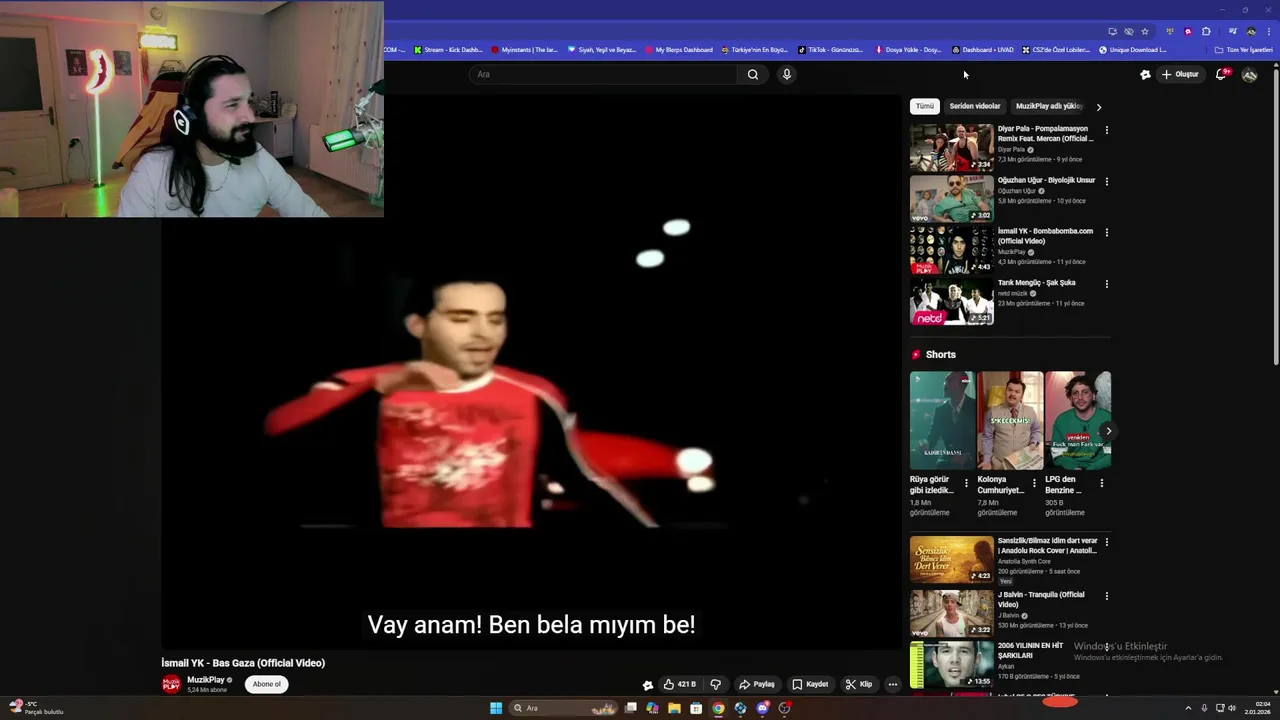Open options for Sensizlik Anadolu Rock Cover
Image resolution: width=1280 pixels, height=720 pixels.
1106,542
